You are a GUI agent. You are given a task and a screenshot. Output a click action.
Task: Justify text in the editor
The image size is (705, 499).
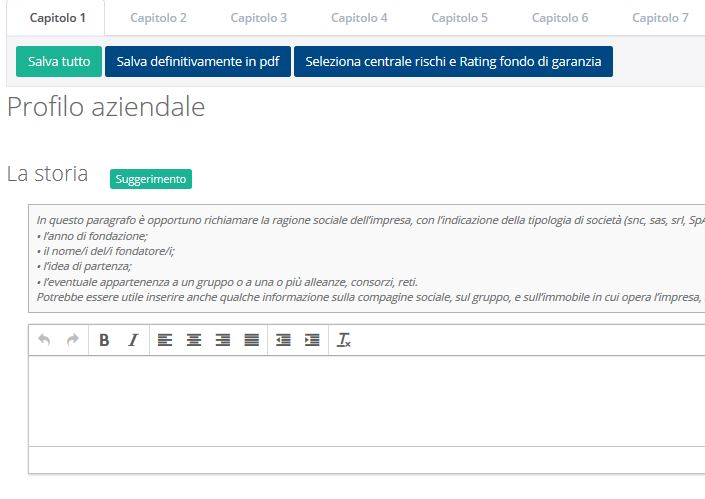pos(251,340)
